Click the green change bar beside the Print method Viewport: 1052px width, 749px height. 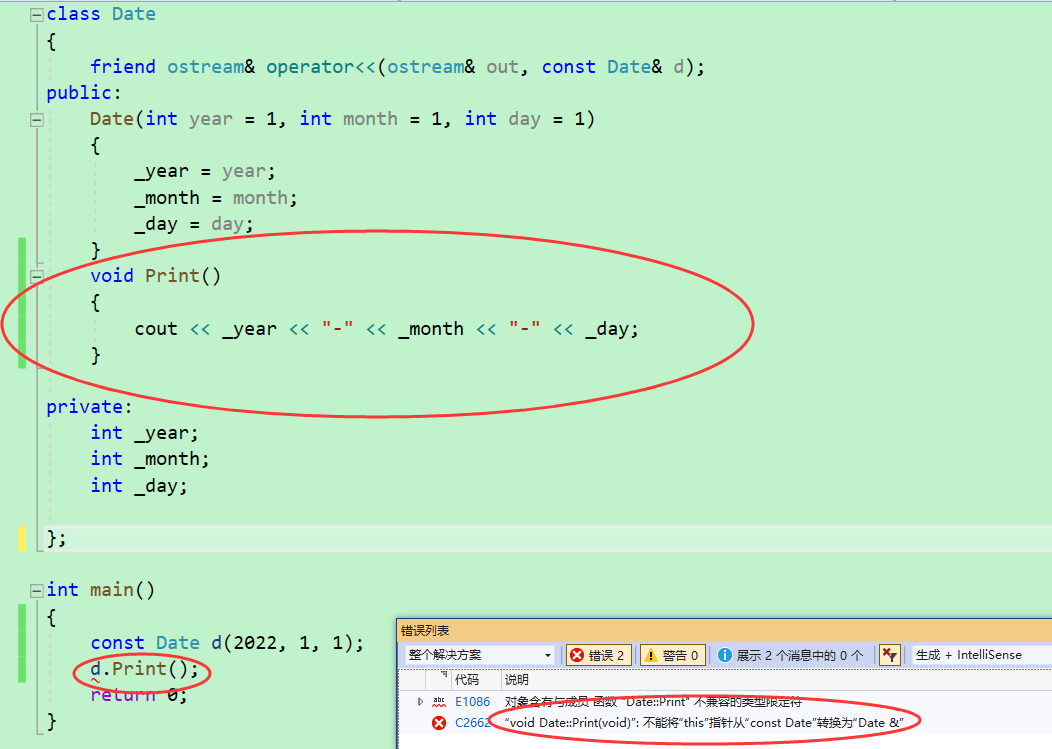coord(20,305)
